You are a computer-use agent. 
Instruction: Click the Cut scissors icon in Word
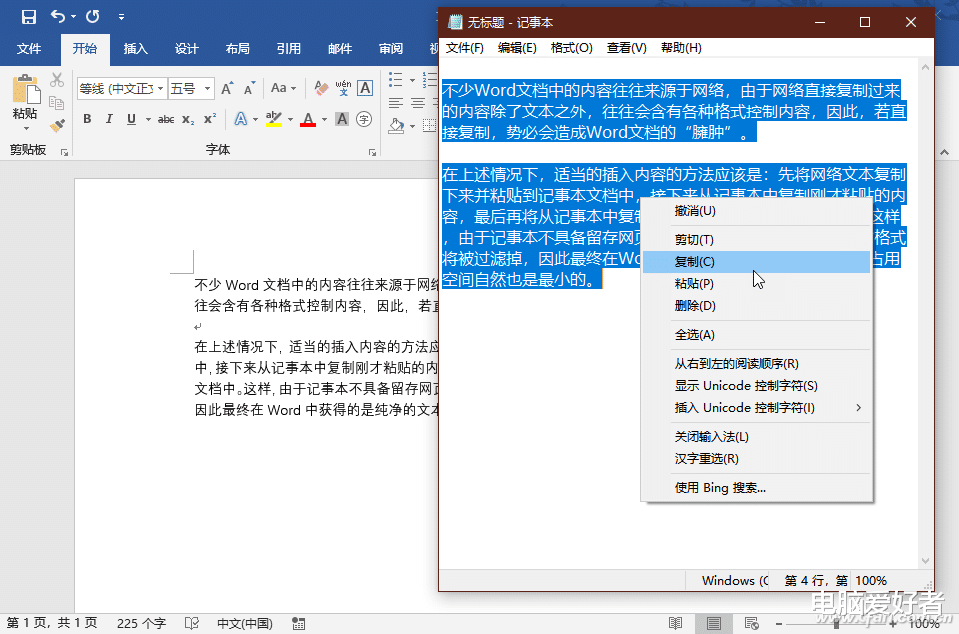57,80
